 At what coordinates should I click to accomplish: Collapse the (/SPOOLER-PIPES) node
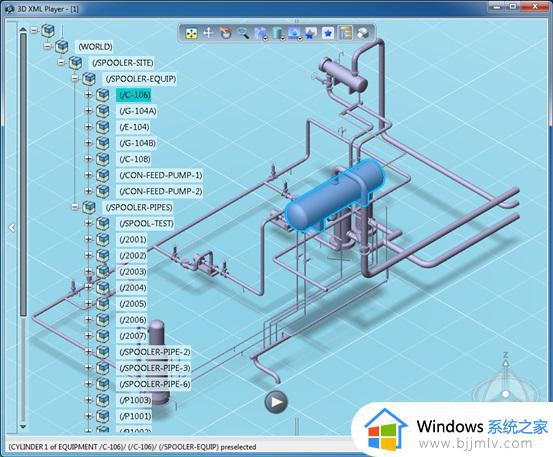(x=75, y=207)
